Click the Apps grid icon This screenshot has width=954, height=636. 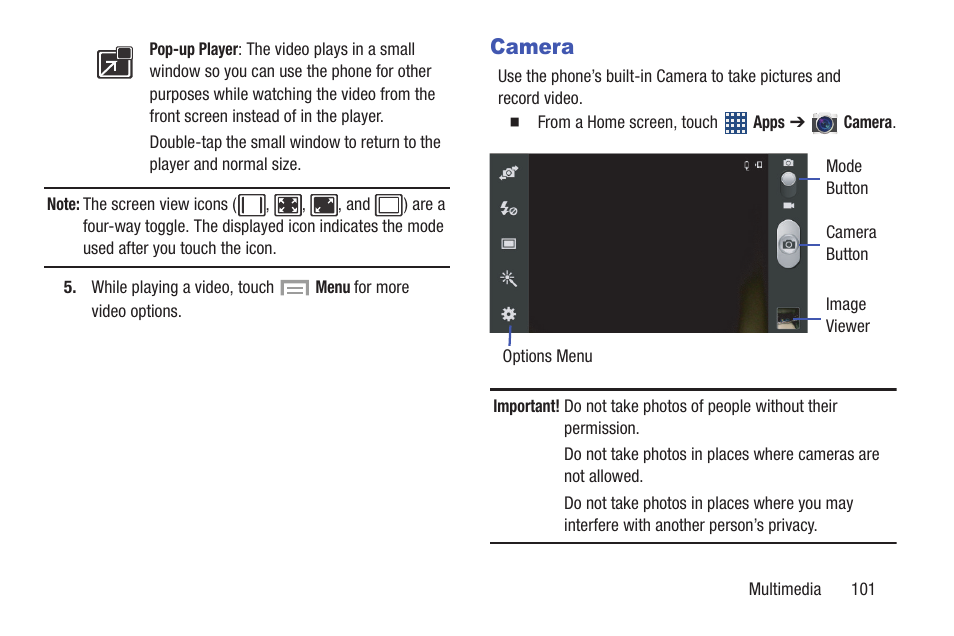tap(736, 123)
